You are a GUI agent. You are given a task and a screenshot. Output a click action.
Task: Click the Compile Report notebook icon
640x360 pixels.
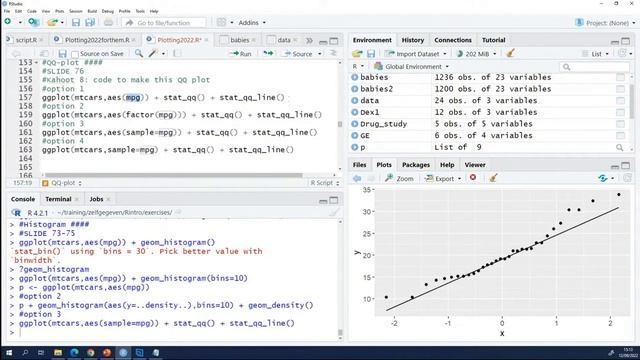point(177,53)
